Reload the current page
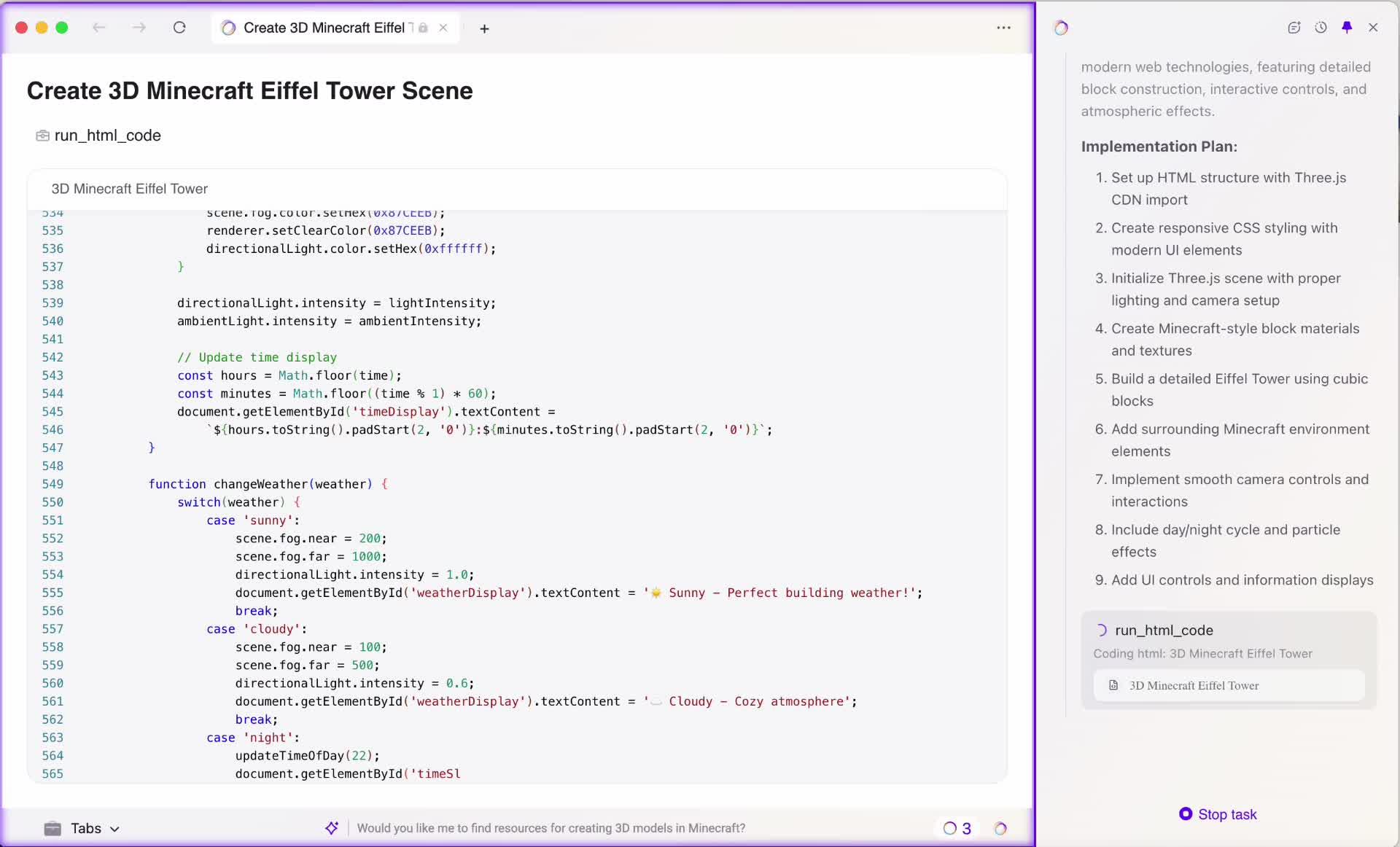 (179, 28)
